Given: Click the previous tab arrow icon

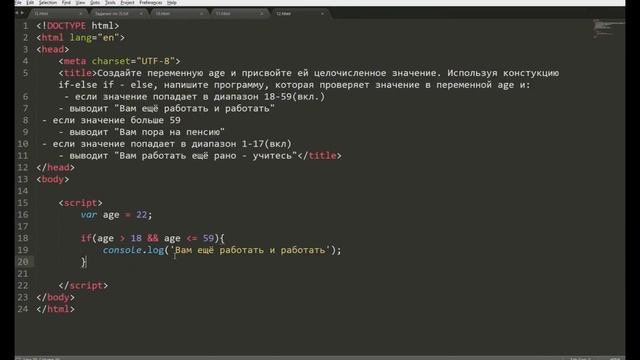Looking at the screenshot, I should tap(17, 13).
